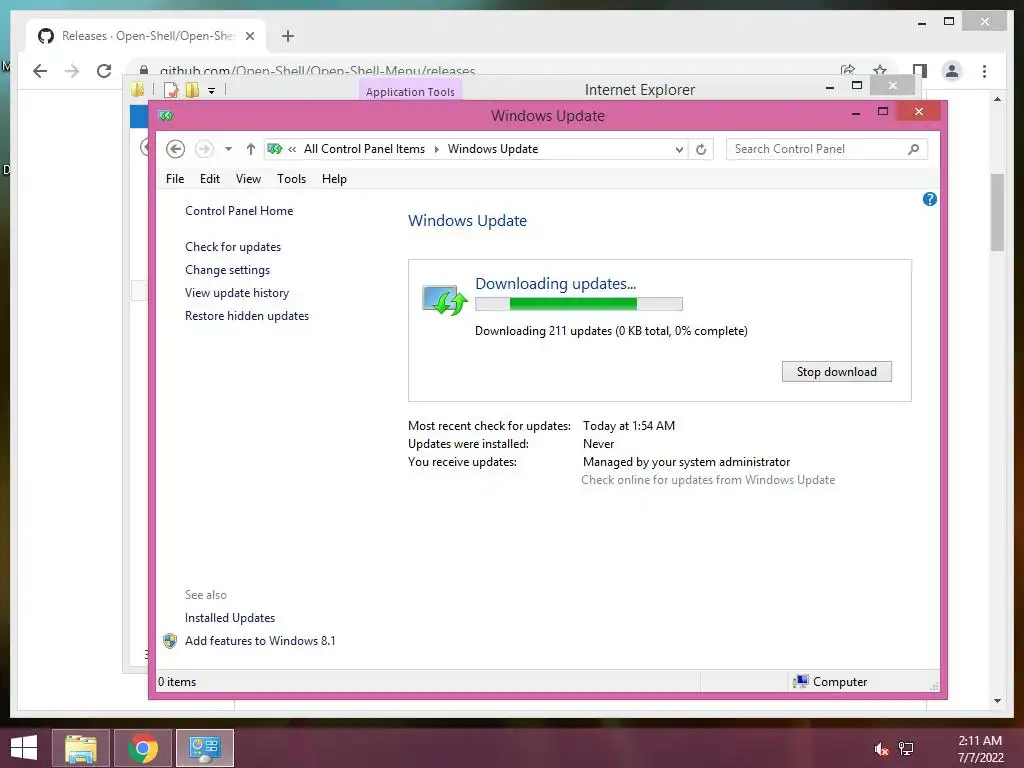Click Chrome back button
This screenshot has height=768, width=1024.
click(40, 71)
